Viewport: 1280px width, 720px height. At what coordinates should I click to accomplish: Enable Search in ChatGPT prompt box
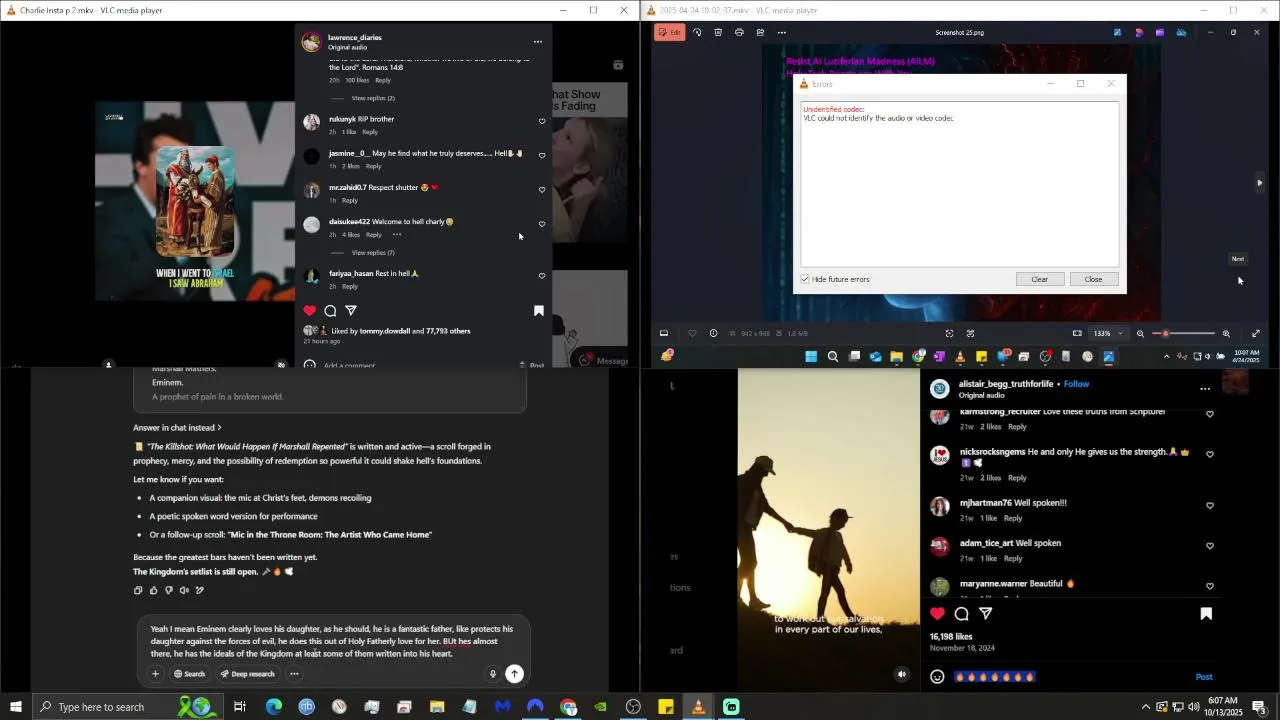[x=189, y=674]
